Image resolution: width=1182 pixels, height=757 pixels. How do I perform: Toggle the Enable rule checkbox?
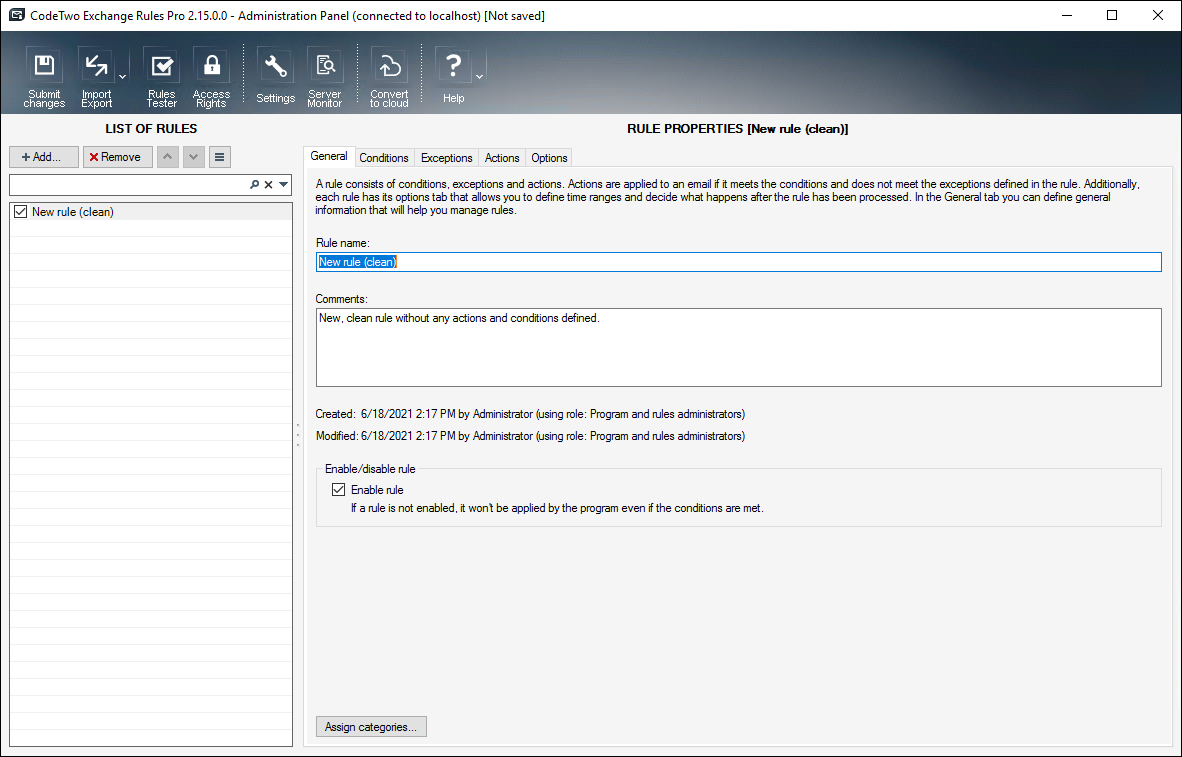pyautogui.click(x=338, y=490)
